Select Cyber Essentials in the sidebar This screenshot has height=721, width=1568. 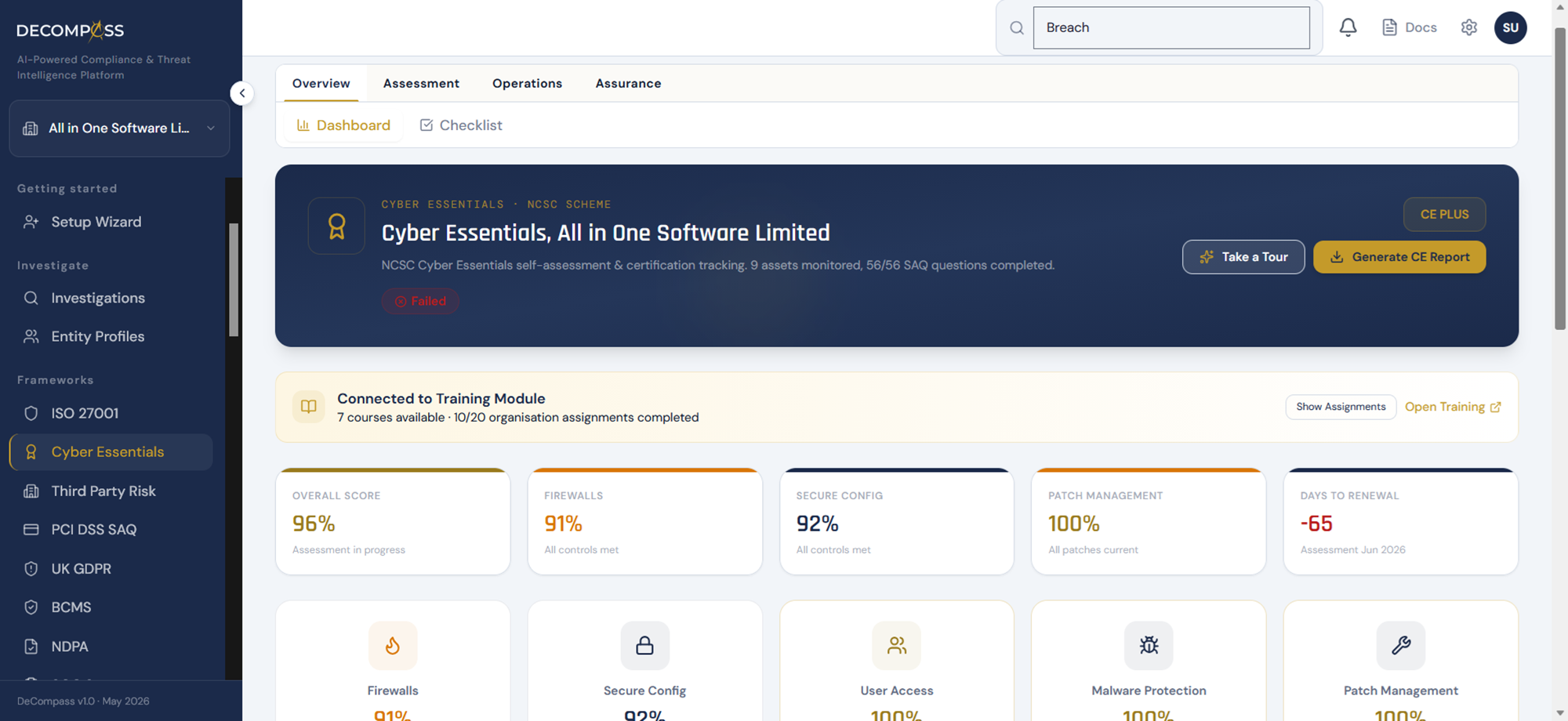pyautogui.click(x=111, y=452)
